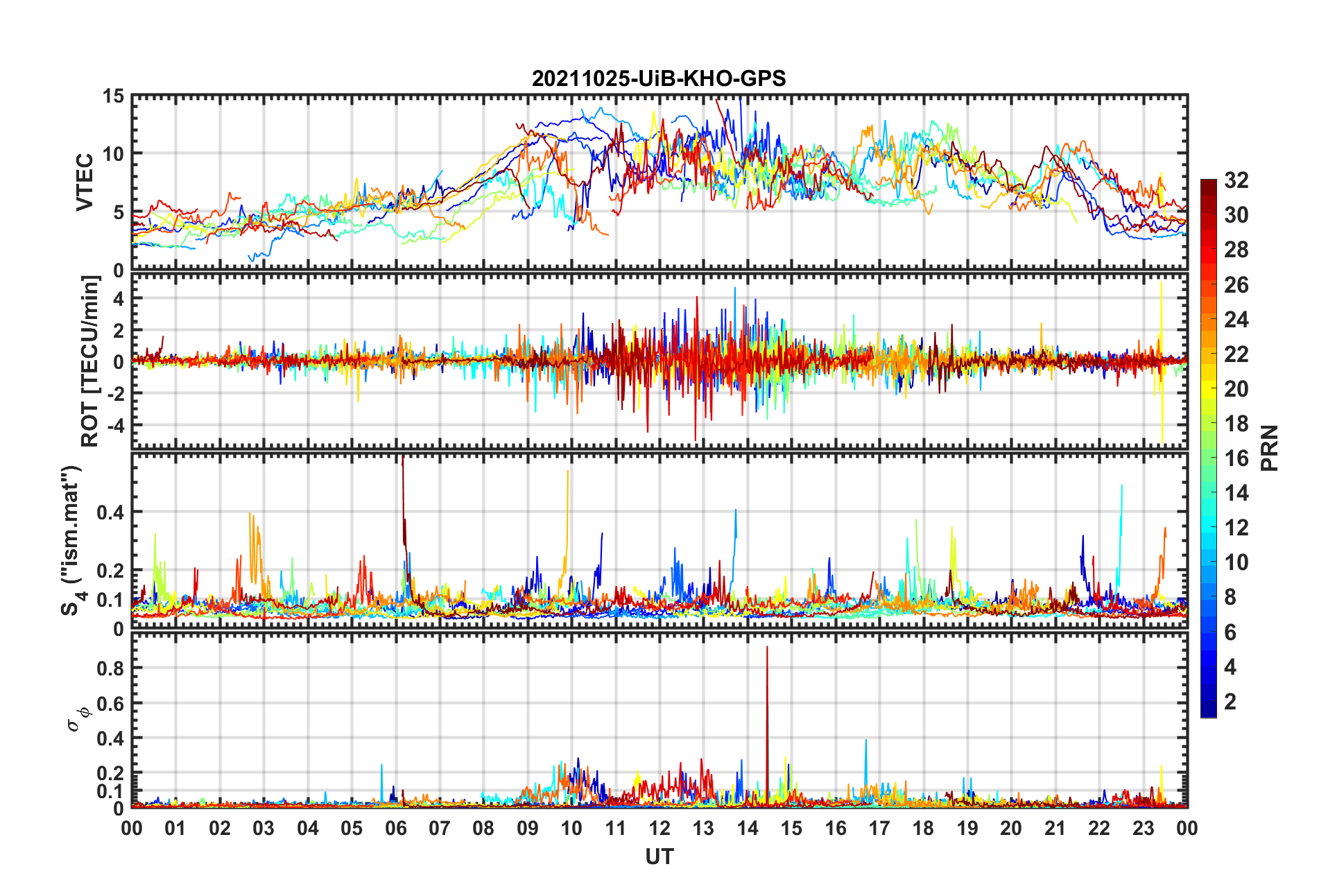Click the green section of colorbar near 16

[x=1208, y=458]
